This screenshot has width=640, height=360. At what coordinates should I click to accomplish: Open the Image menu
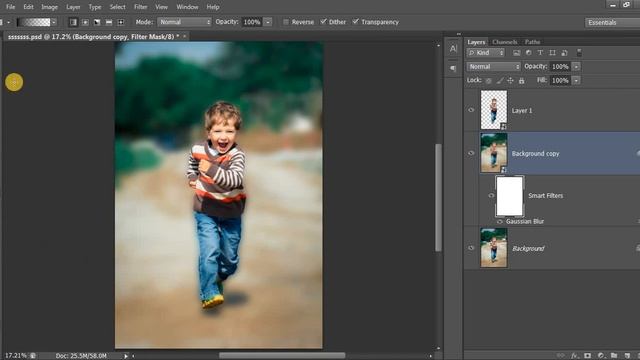pos(49,7)
